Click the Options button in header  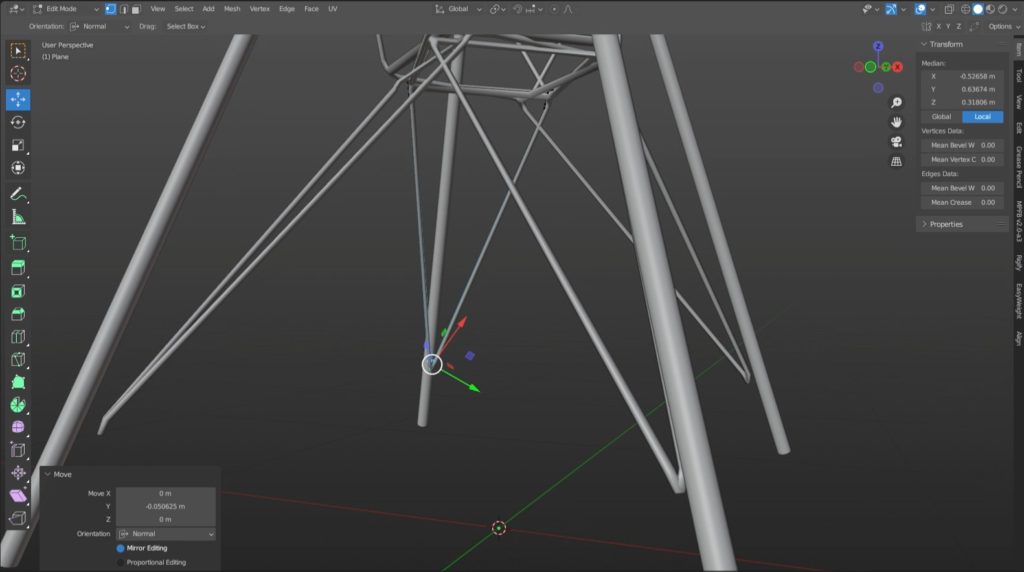(x=1003, y=27)
